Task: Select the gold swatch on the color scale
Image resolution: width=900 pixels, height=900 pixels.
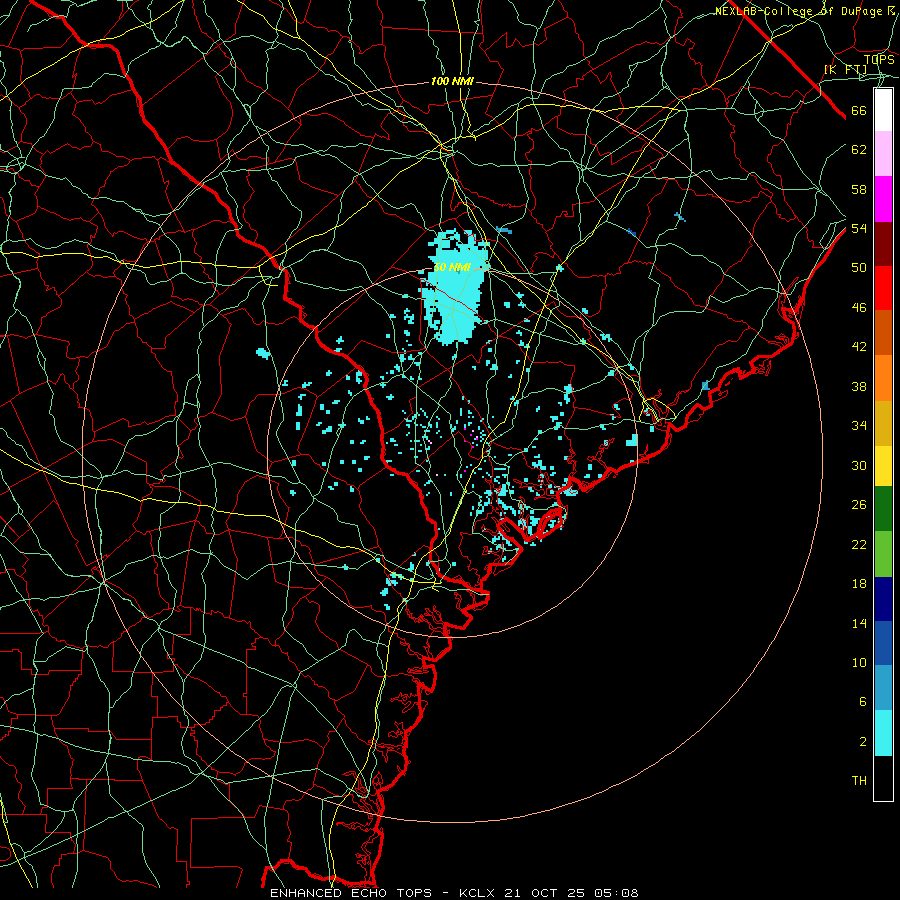Action: (883, 423)
